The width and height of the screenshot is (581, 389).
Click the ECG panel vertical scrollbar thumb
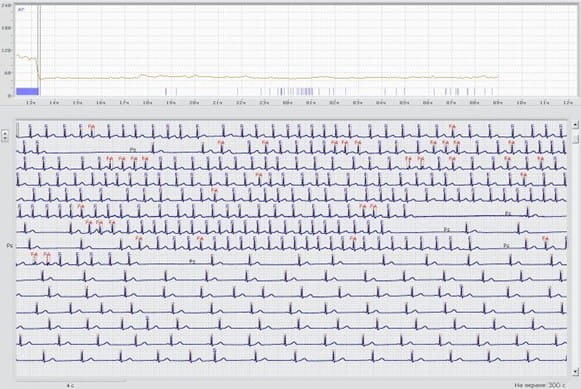(575, 138)
